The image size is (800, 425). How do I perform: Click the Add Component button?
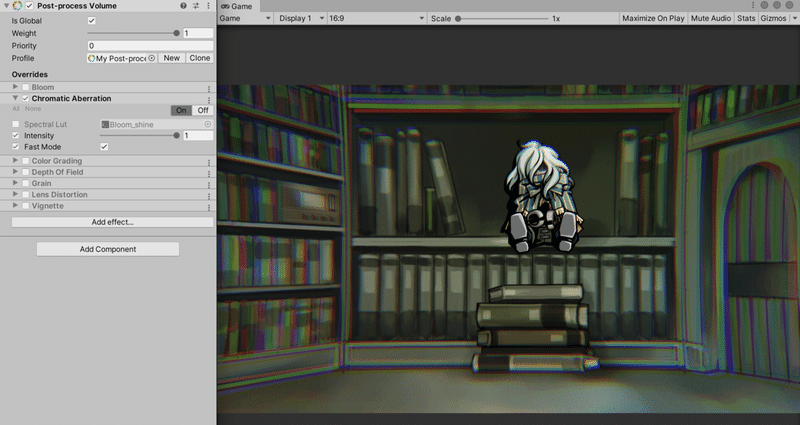(x=108, y=249)
